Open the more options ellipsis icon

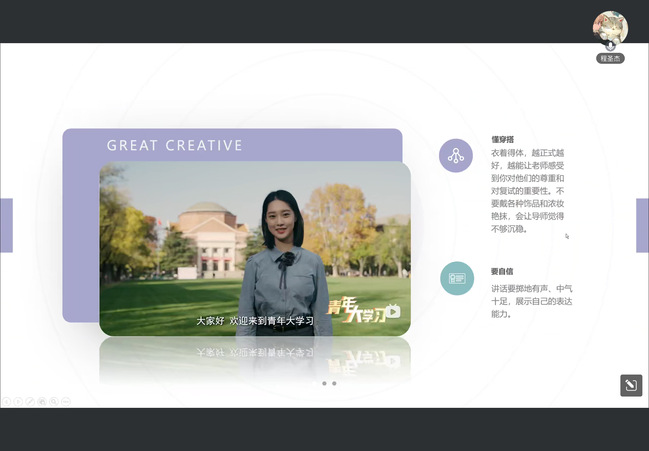click(66, 400)
